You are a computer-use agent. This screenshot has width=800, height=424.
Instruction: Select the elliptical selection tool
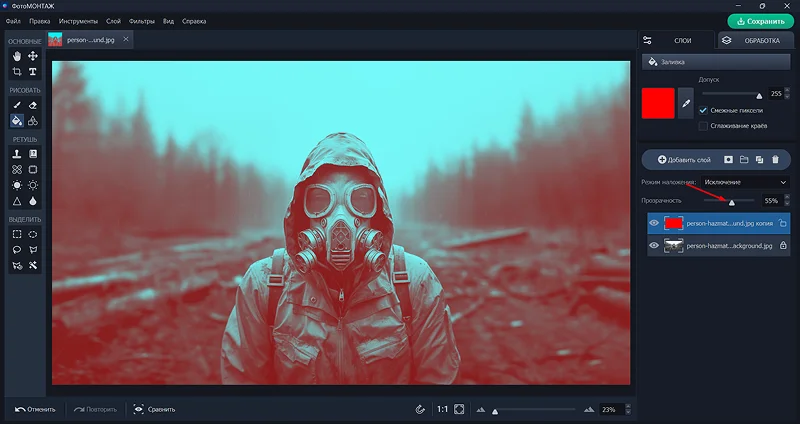33,234
